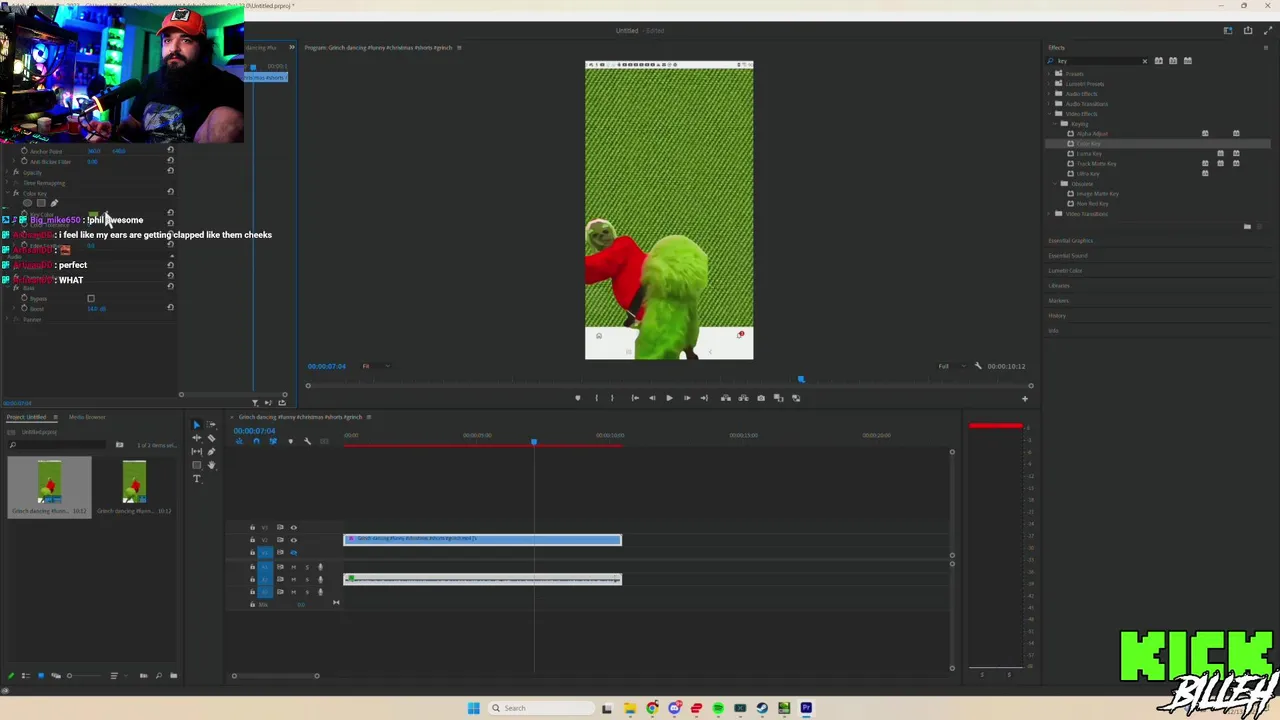Click the Project panel thumbnail zoom slider
Viewport: 1280px width, 720px height.
[x=84, y=676]
